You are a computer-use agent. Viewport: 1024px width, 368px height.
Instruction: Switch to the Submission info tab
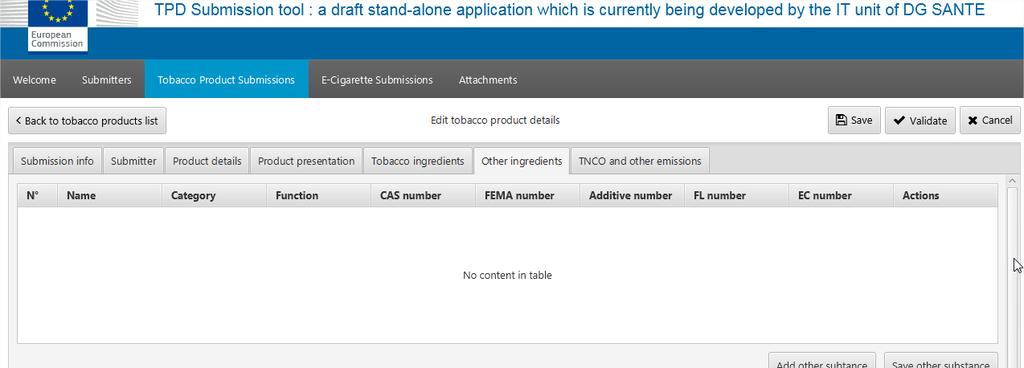57,161
